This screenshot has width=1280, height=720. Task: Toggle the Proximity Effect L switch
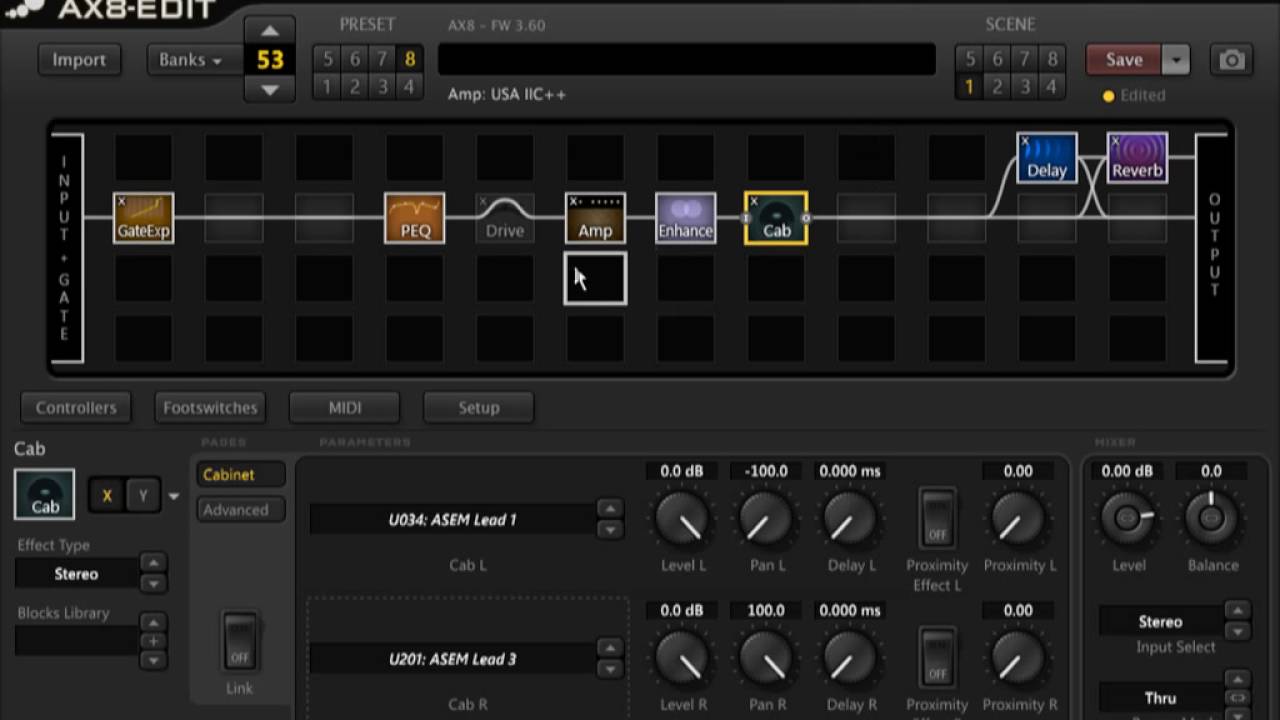pyautogui.click(x=937, y=518)
